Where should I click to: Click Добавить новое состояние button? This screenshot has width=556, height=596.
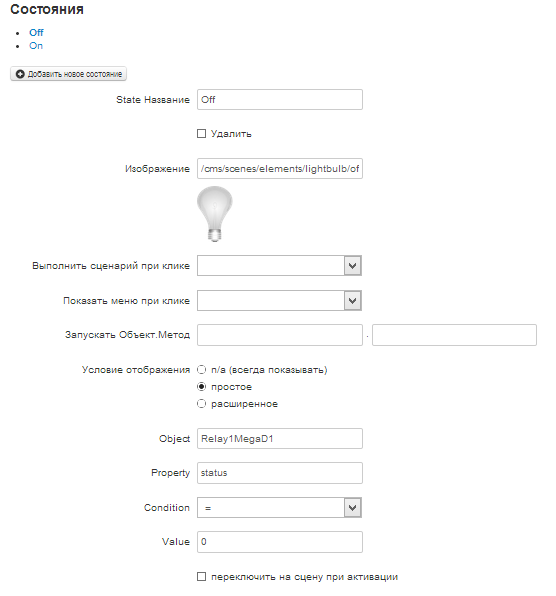(68, 74)
